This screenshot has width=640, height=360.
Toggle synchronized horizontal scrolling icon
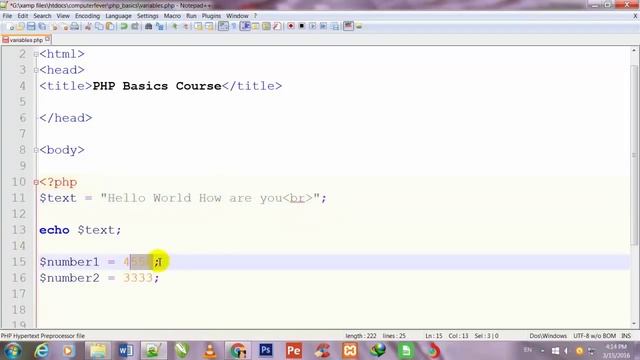click(209, 27)
